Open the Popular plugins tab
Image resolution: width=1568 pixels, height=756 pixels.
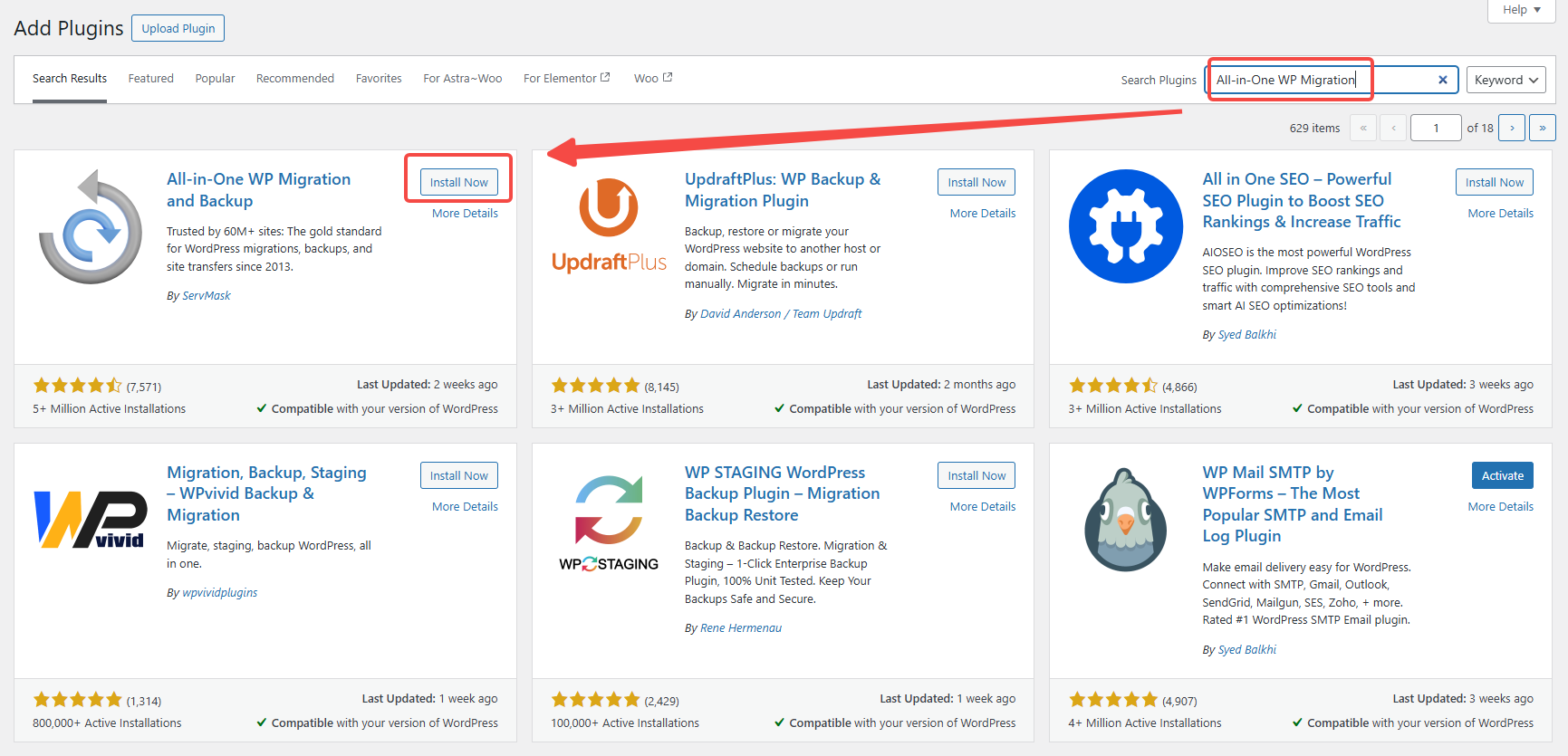pyautogui.click(x=215, y=79)
